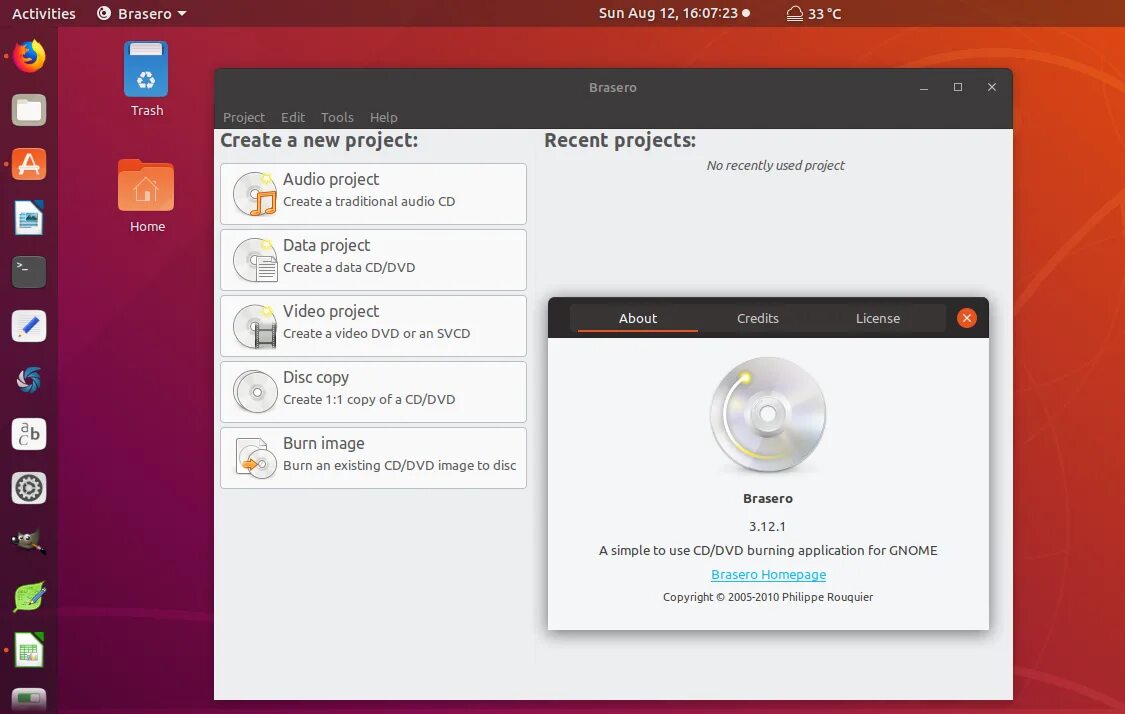Open the clock and calendar panel
The image size is (1125, 714).
pyautogui.click(x=674, y=13)
